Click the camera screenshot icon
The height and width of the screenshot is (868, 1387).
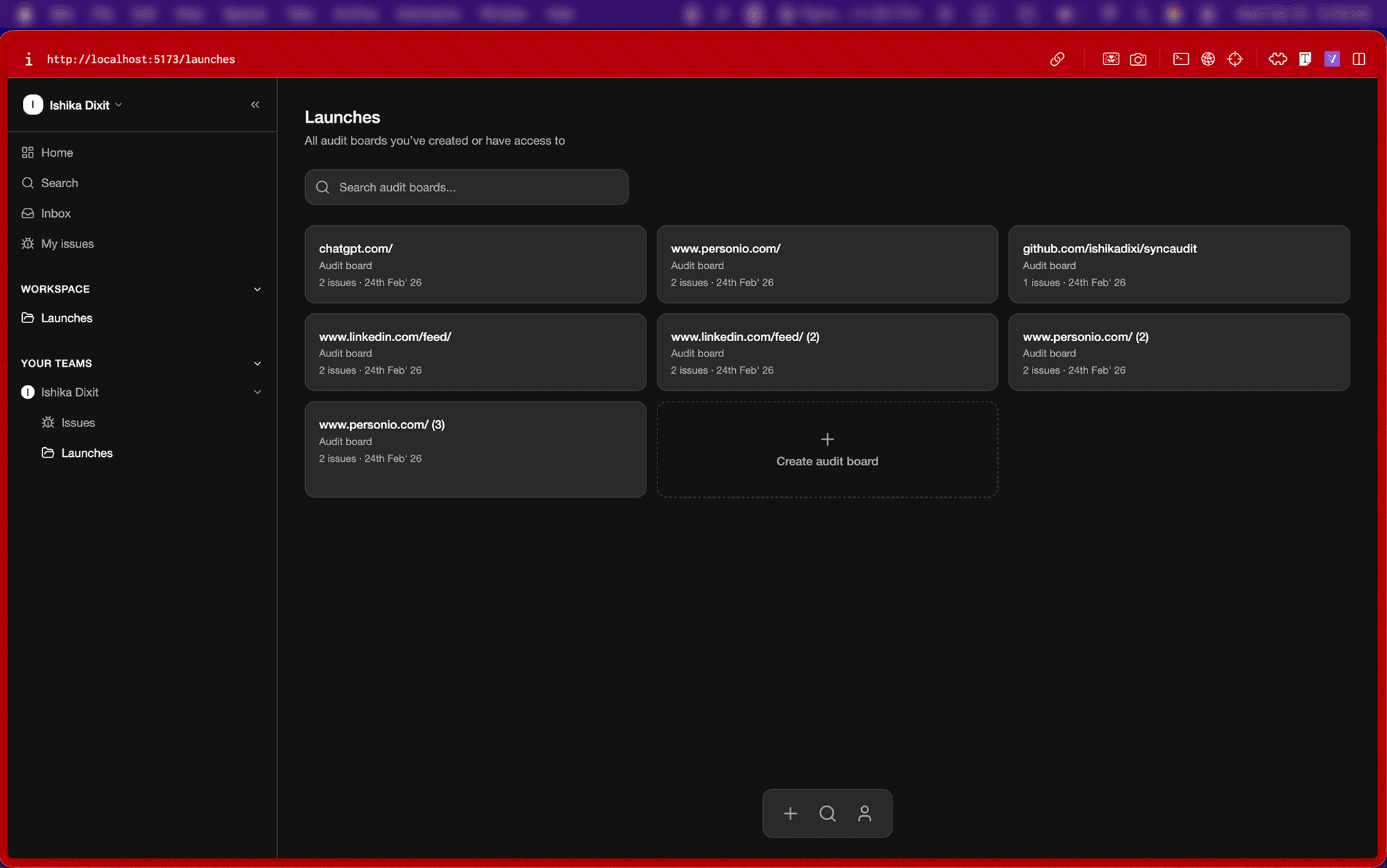pos(1138,60)
